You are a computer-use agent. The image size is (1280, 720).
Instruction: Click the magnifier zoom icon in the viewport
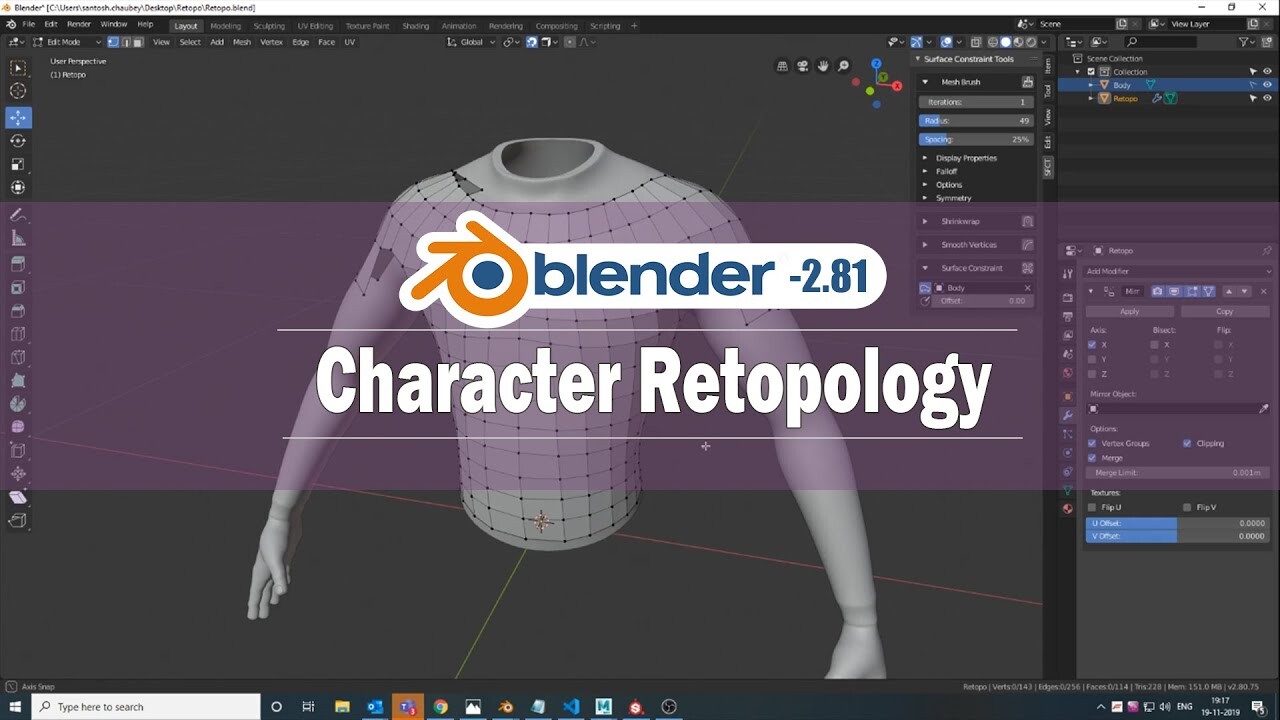click(x=843, y=65)
